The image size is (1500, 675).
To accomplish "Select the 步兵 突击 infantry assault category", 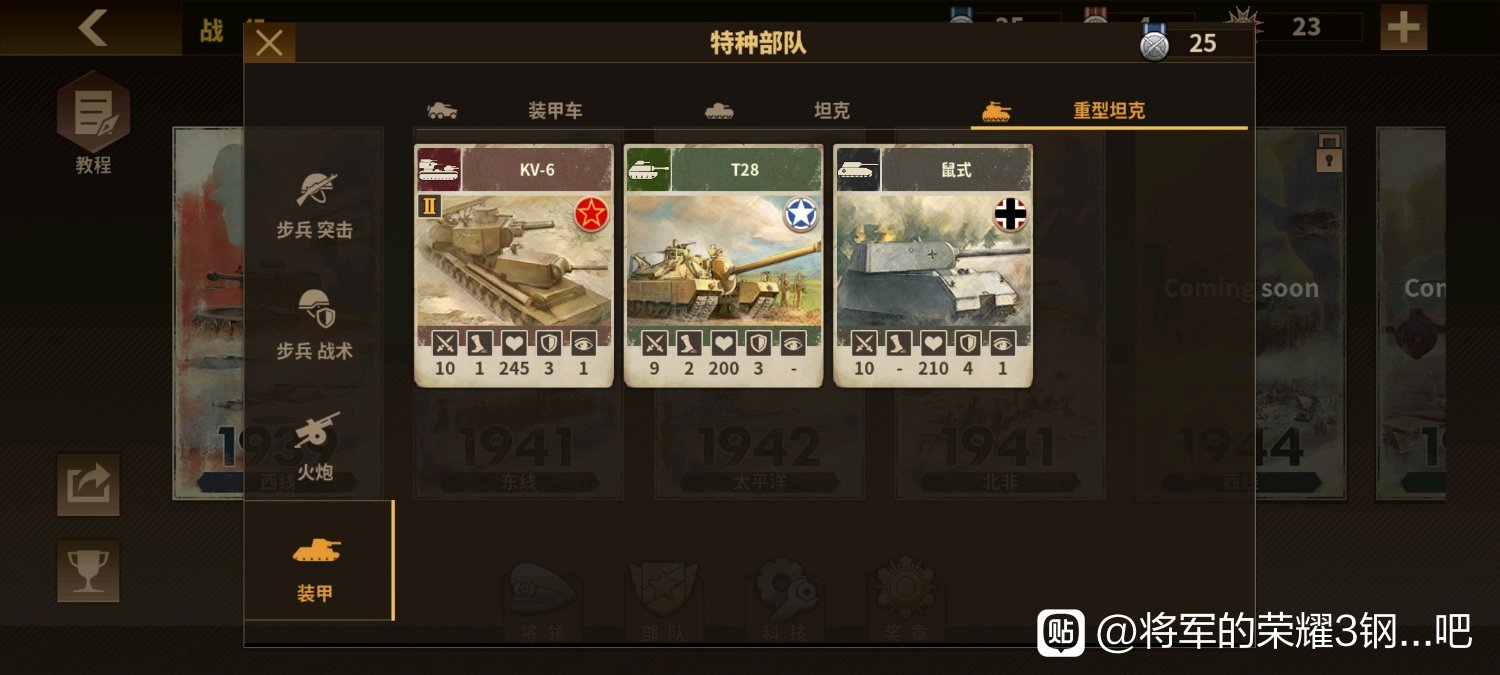I will 316,205.
